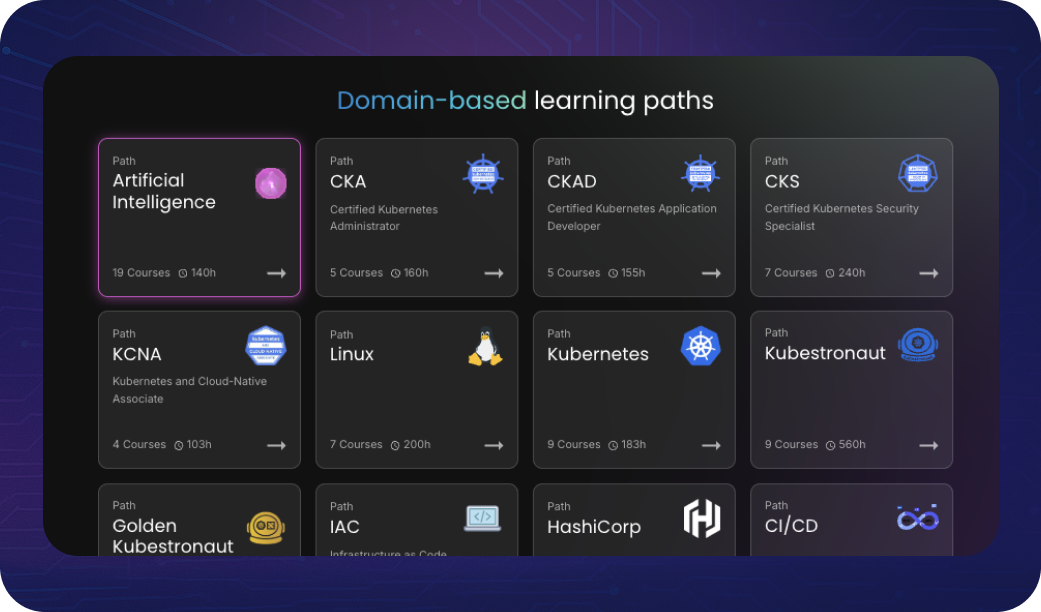Viewport: 1041px width, 612px height.
Task: Click the '9 Courses' text on Kubestronaut card
Action: tap(791, 445)
